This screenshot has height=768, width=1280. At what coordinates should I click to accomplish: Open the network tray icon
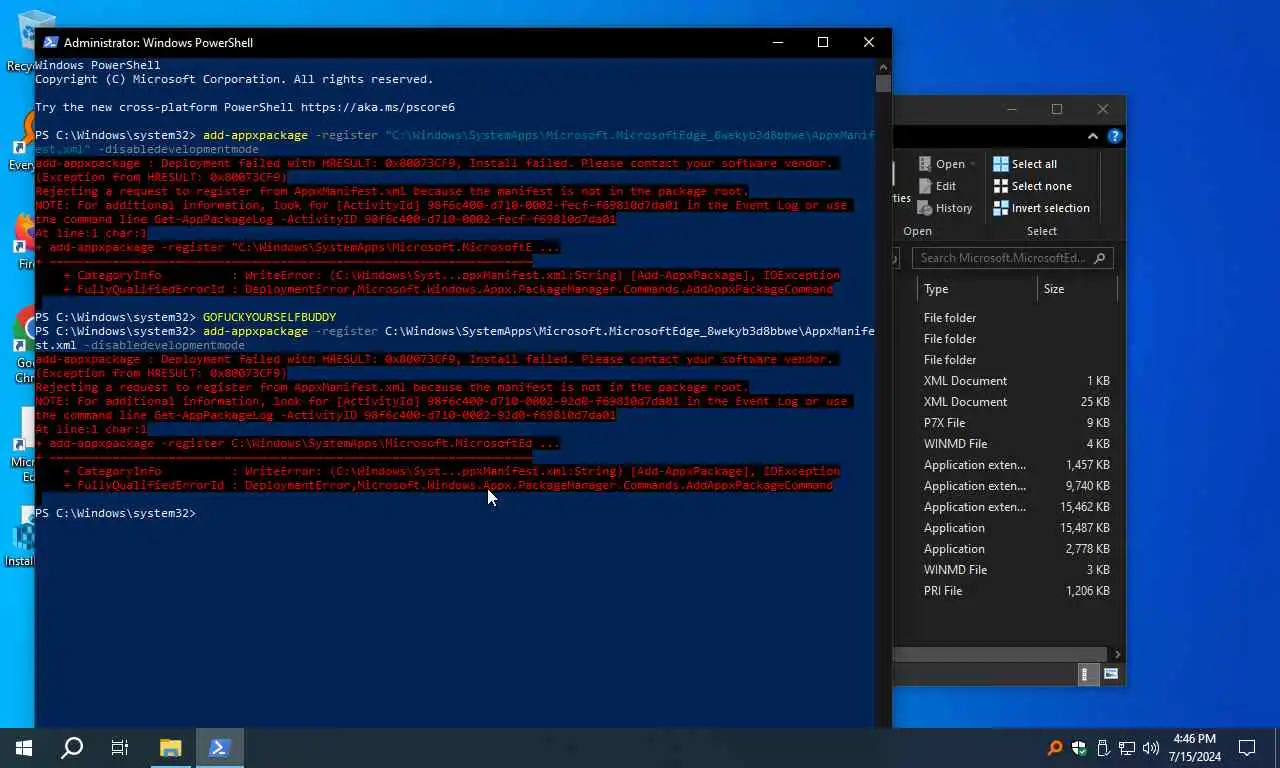point(1127,747)
